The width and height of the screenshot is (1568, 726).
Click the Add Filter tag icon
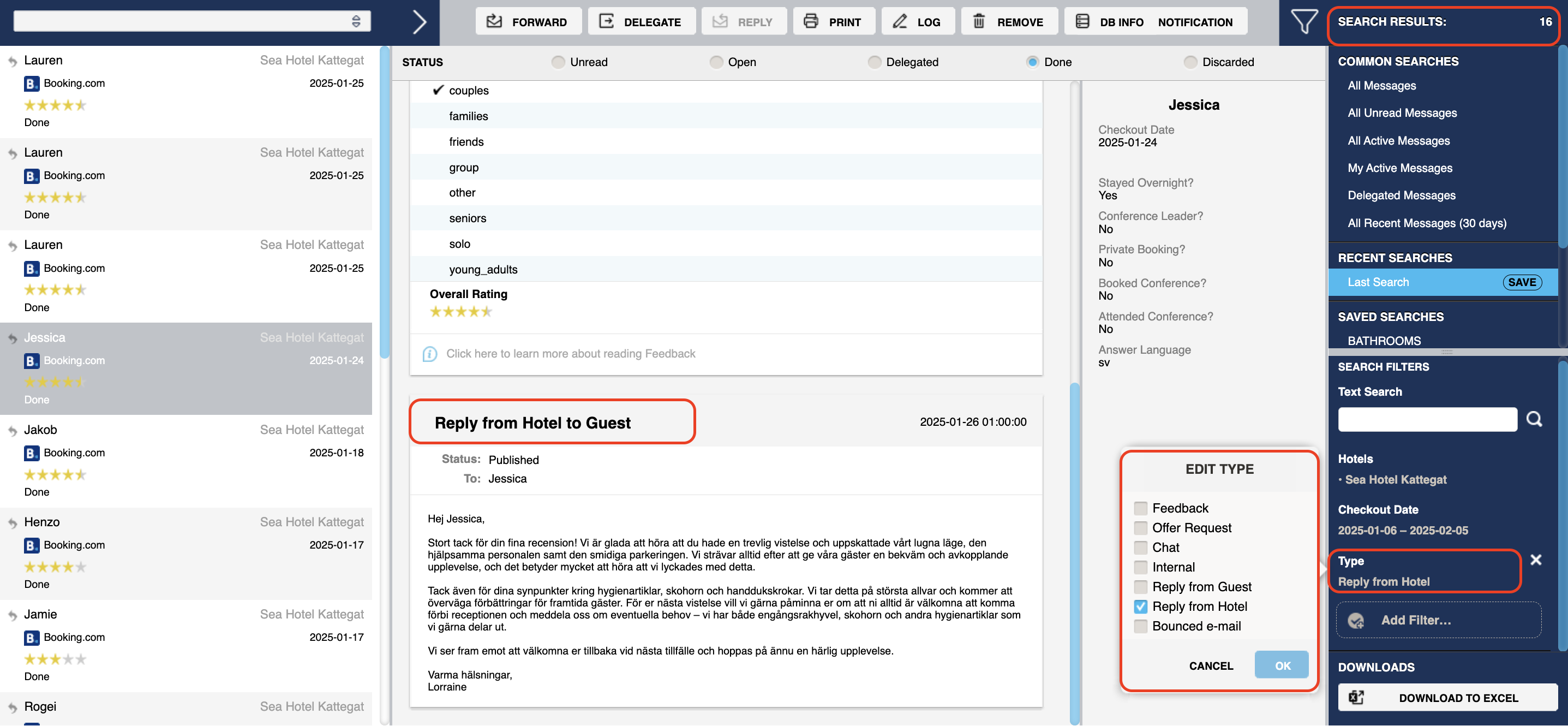click(1356, 621)
